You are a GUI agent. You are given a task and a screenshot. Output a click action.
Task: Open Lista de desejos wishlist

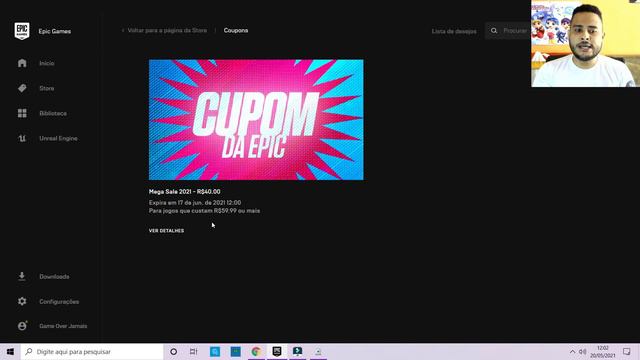tap(454, 31)
